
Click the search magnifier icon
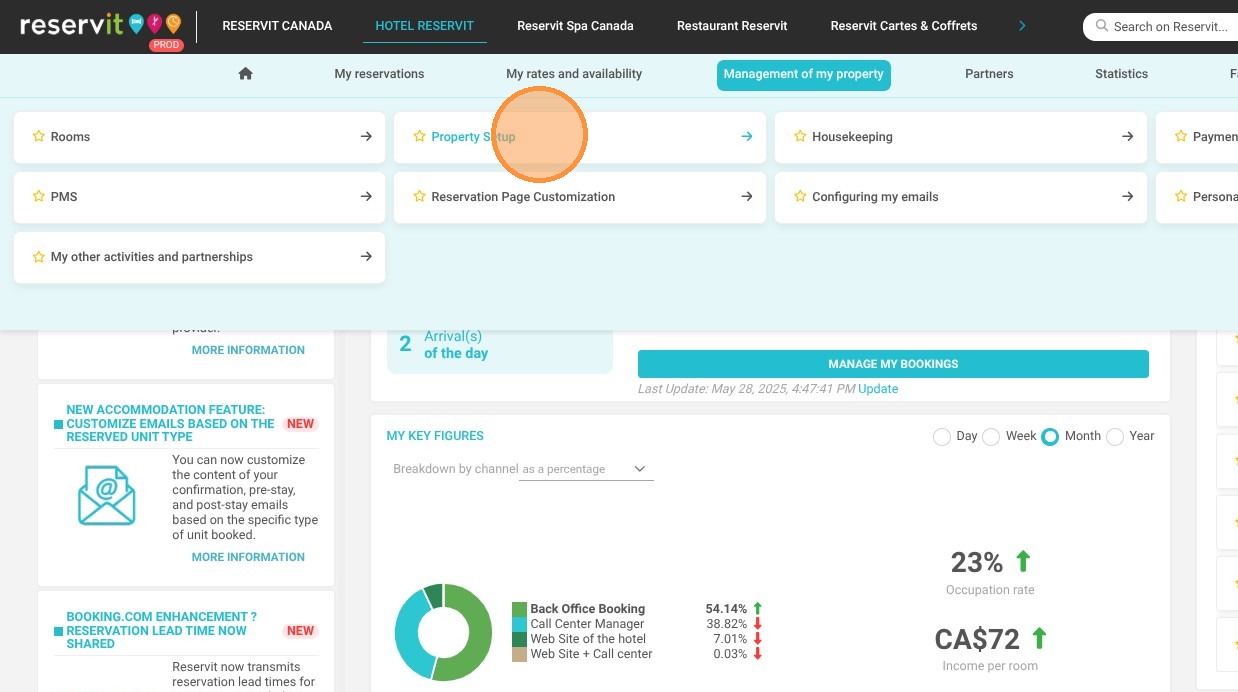pos(1102,26)
